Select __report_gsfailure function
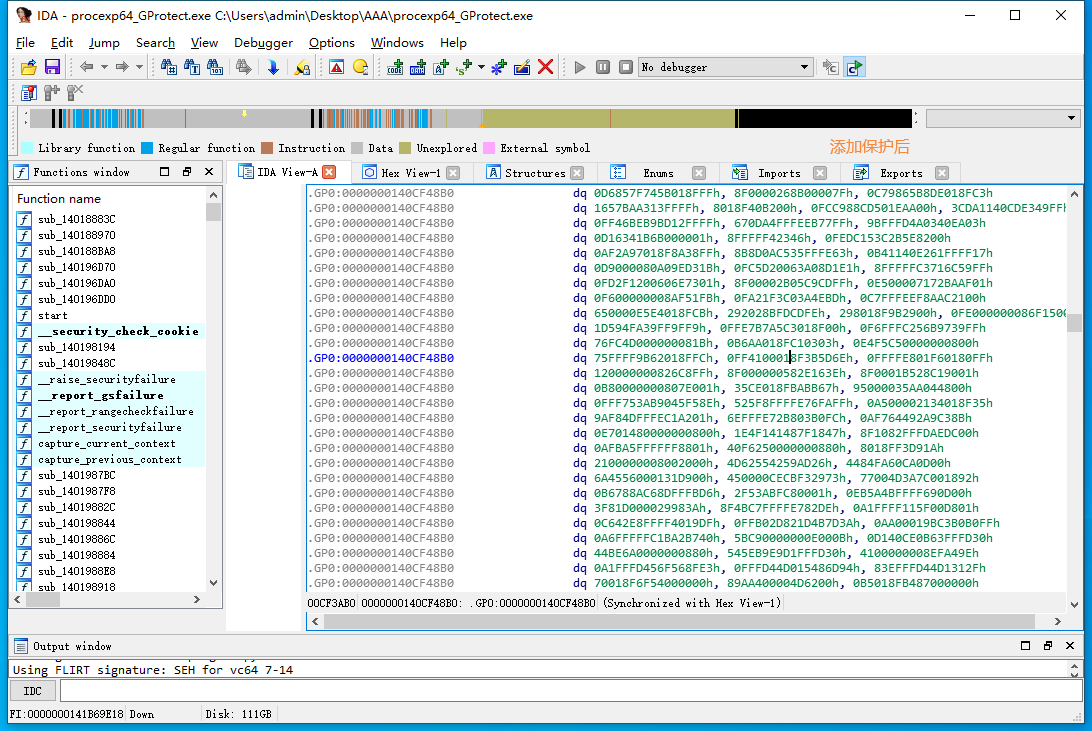The image size is (1092, 731). coord(100,395)
